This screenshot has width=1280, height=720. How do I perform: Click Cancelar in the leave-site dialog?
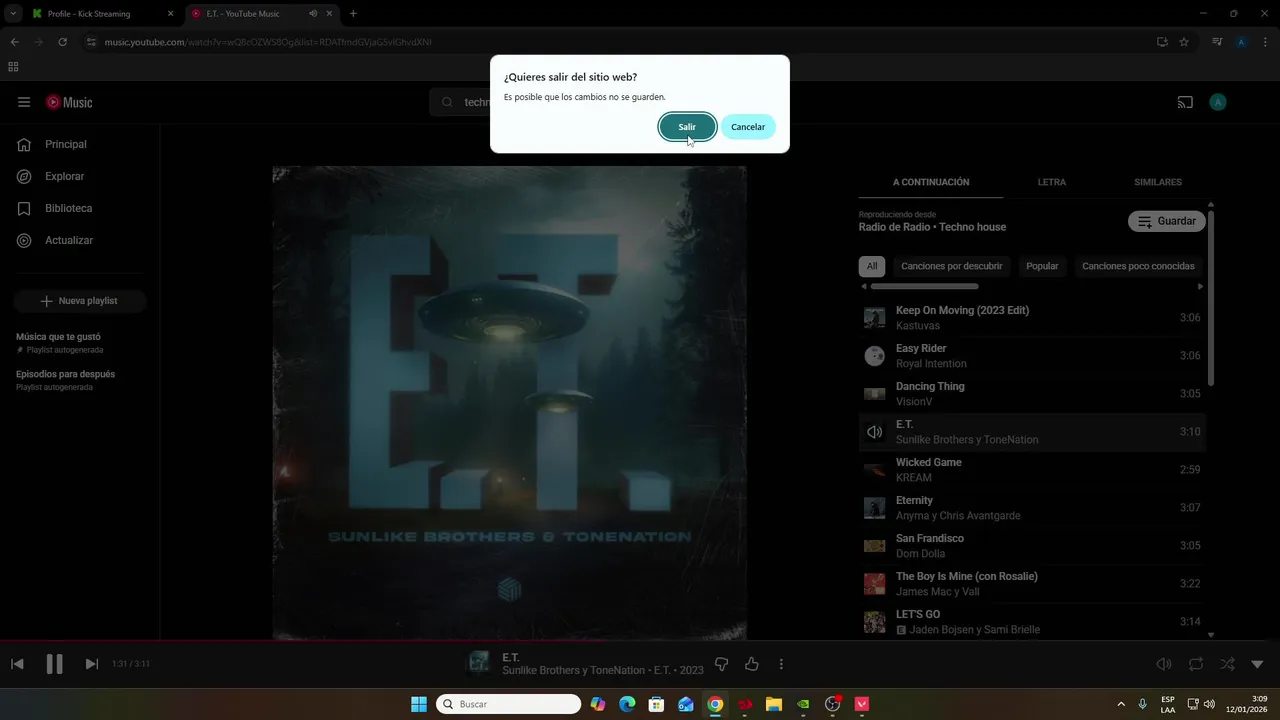tap(748, 127)
